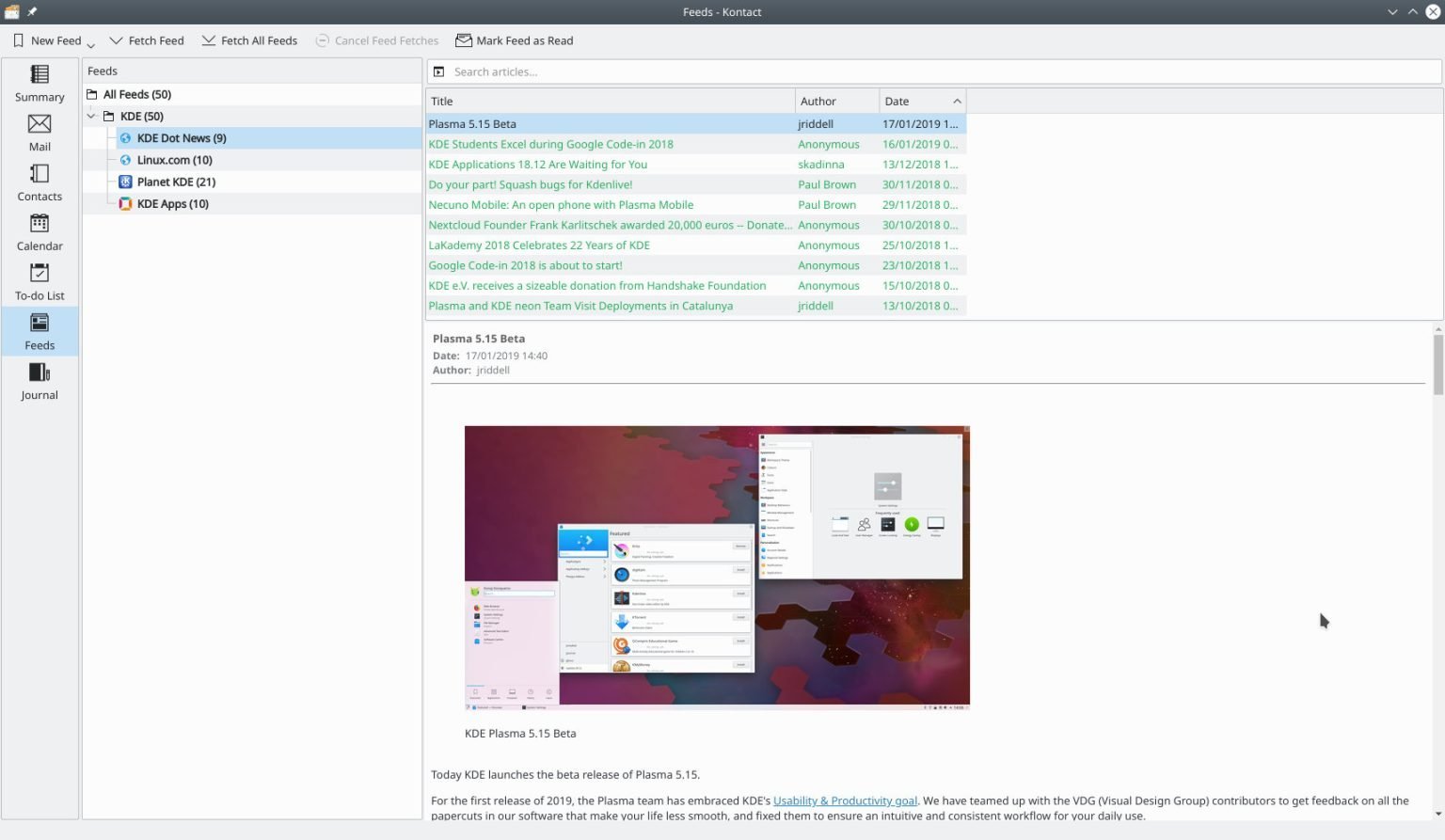Screen dimensions: 1445x840
Task: Open the Summary view
Action: point(39,85)
